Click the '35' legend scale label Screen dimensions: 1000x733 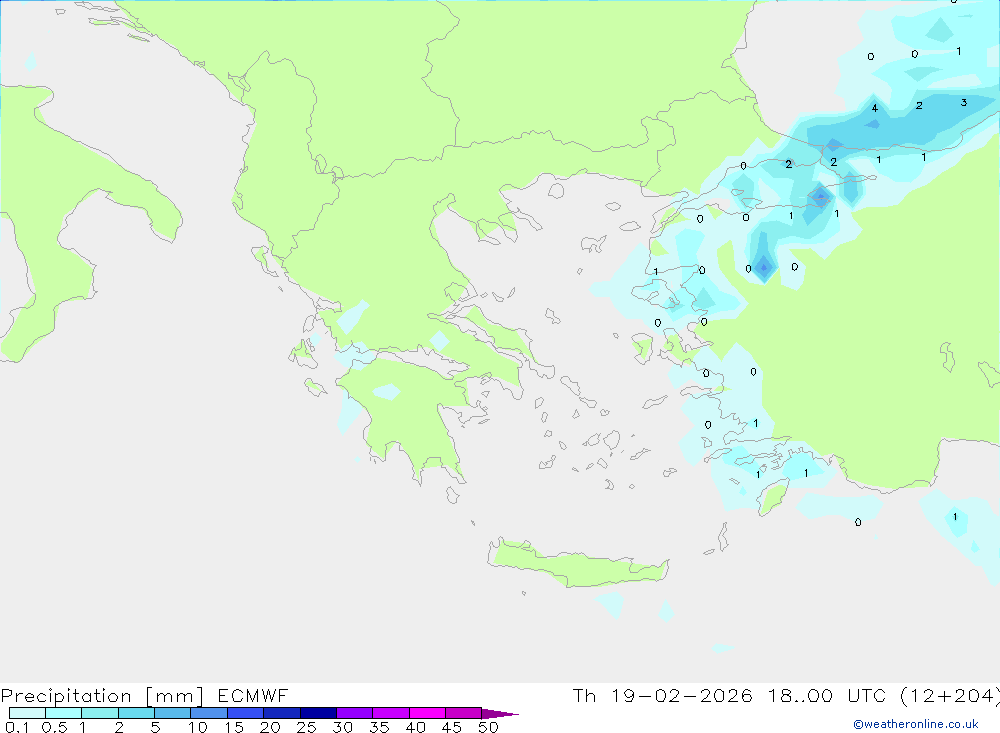(x=379, y=727)
